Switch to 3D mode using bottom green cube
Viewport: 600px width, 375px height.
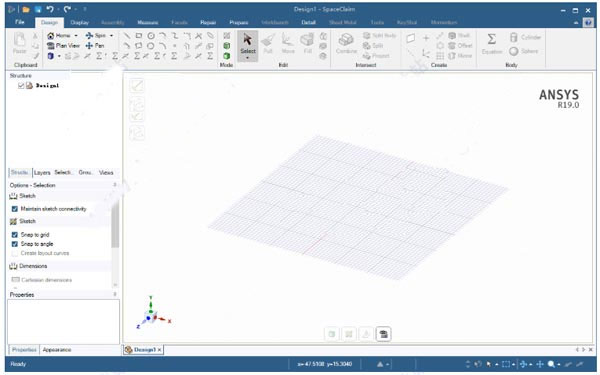(227, 56)
